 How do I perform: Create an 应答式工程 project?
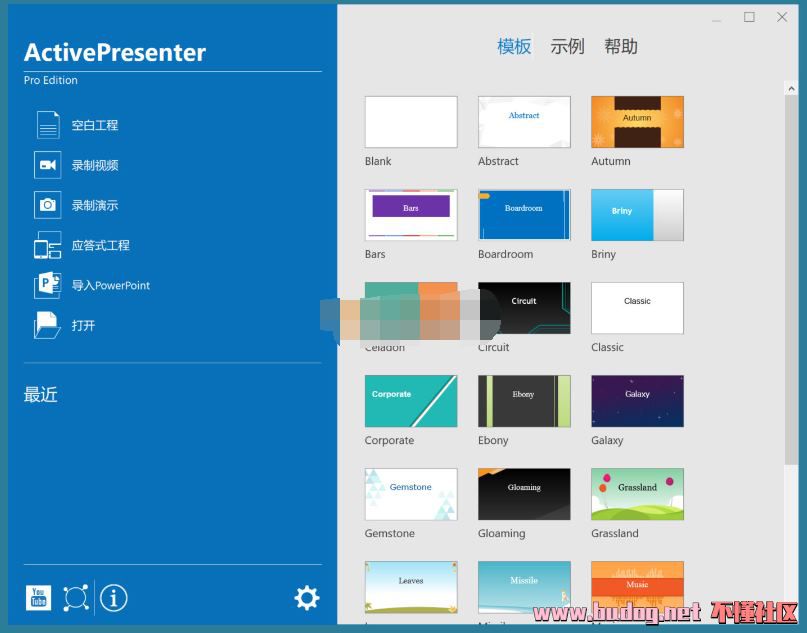coord(100,245)
